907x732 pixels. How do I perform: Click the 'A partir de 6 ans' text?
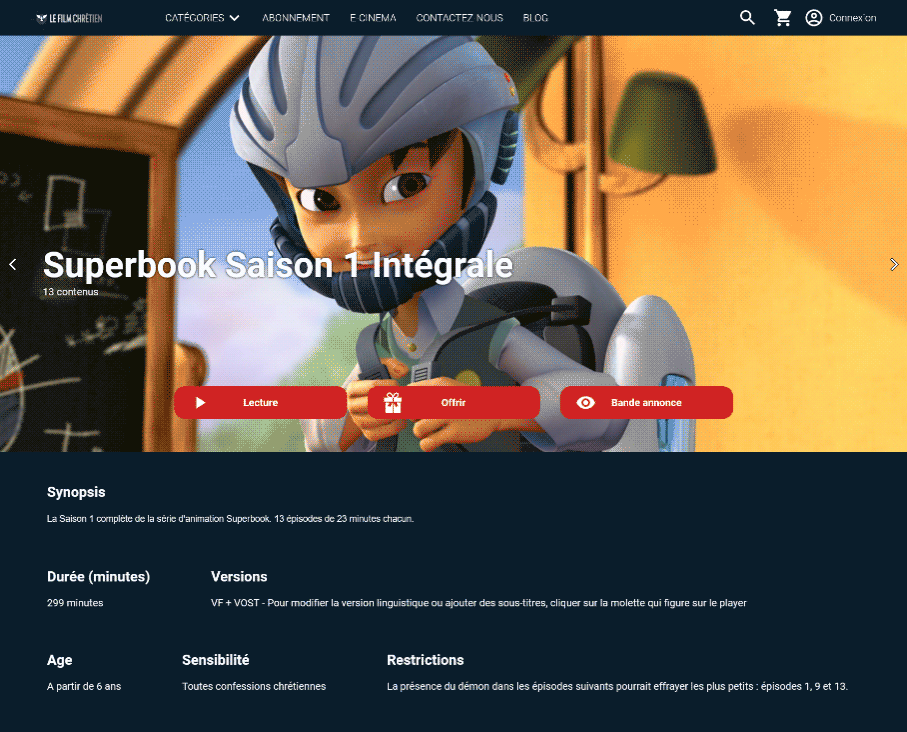pyautogui.click(x=84, y=686)
